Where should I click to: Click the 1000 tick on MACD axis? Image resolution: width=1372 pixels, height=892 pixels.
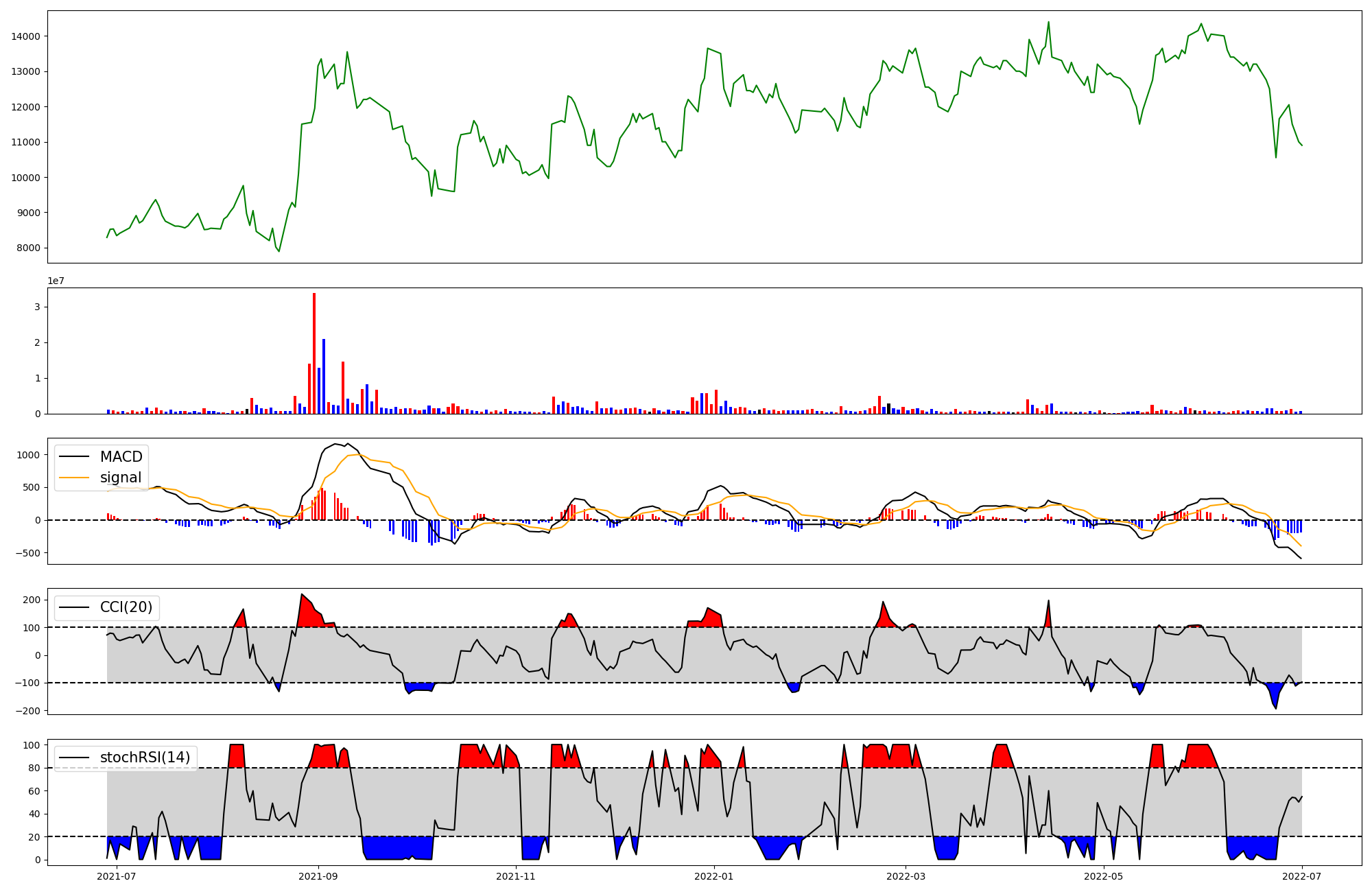pyautogui.click(x=28, y=455)
